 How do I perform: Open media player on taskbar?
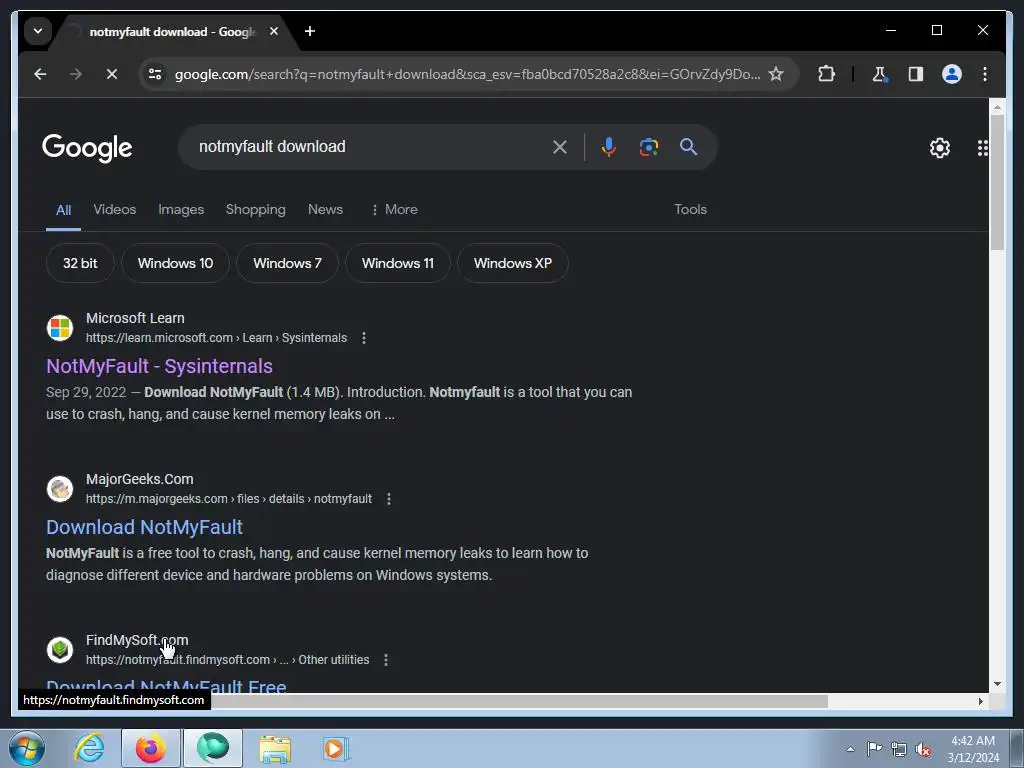point(336,748)
